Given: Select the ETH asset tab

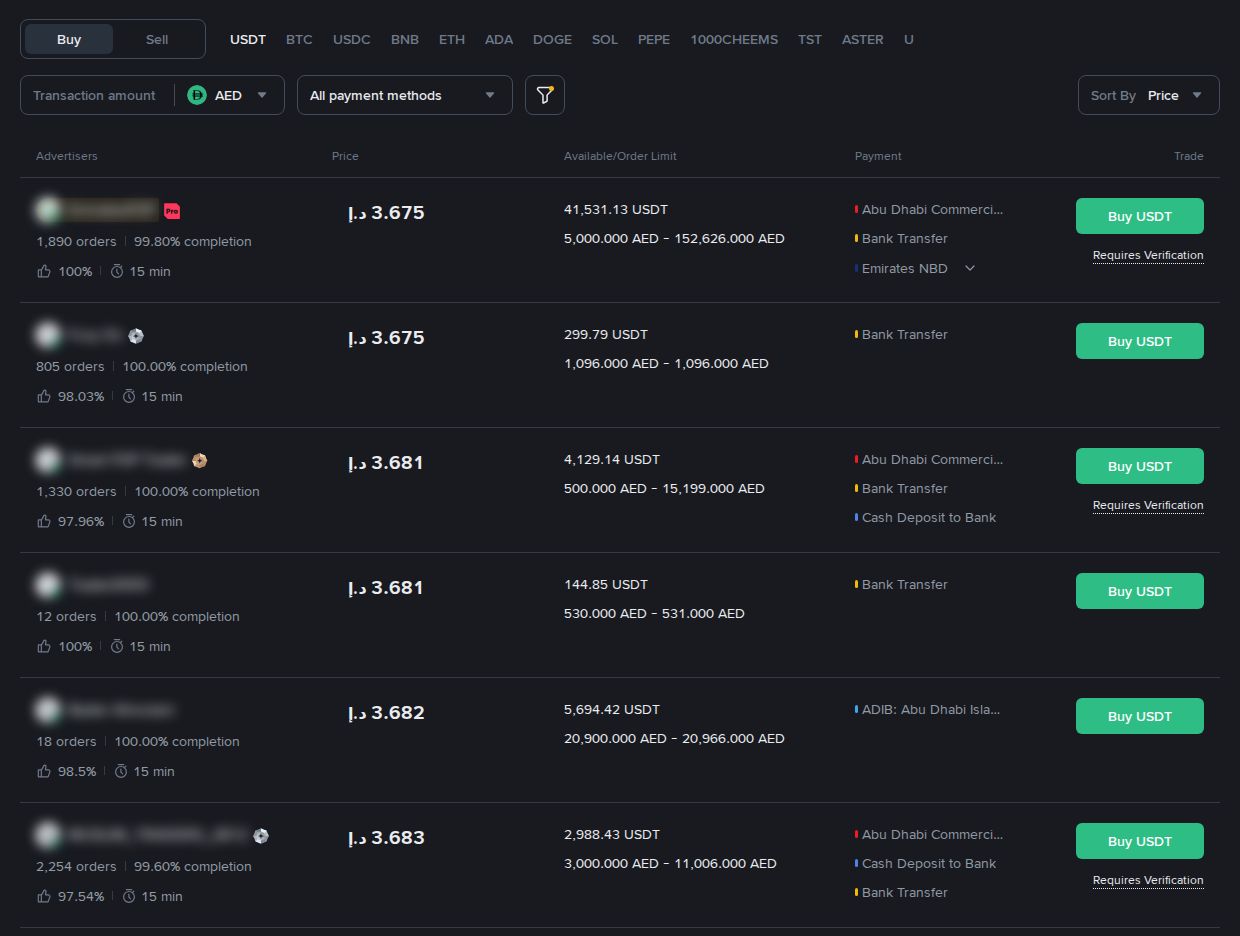Looking at the screenshot, I should 452,39.
